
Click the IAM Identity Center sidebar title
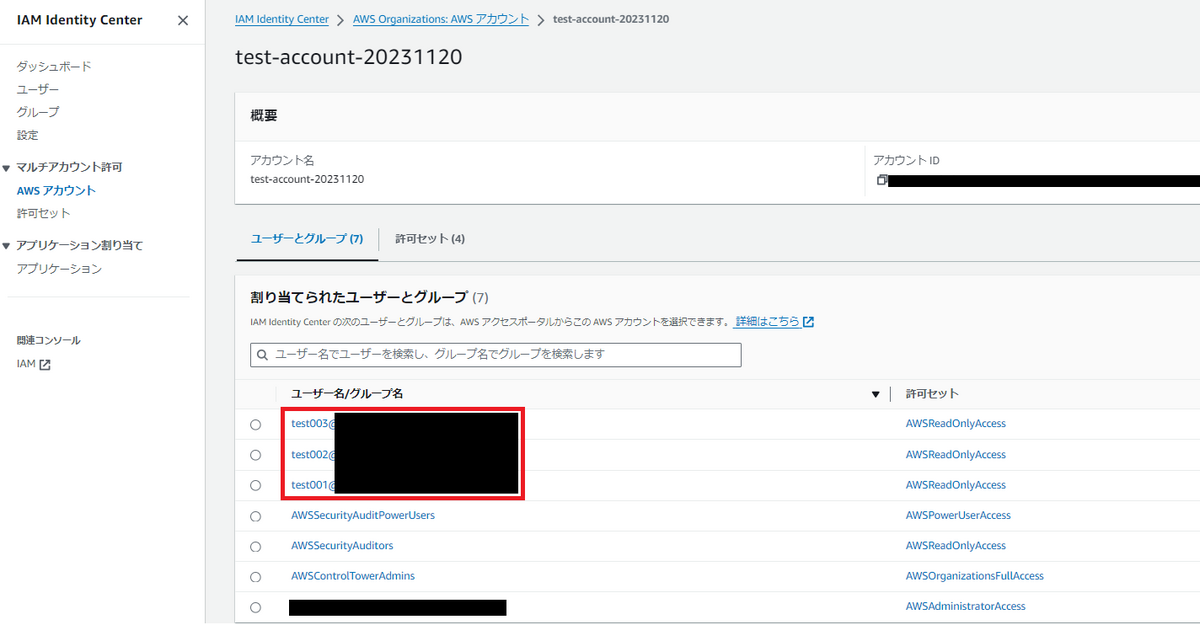[x=80, y=20]
